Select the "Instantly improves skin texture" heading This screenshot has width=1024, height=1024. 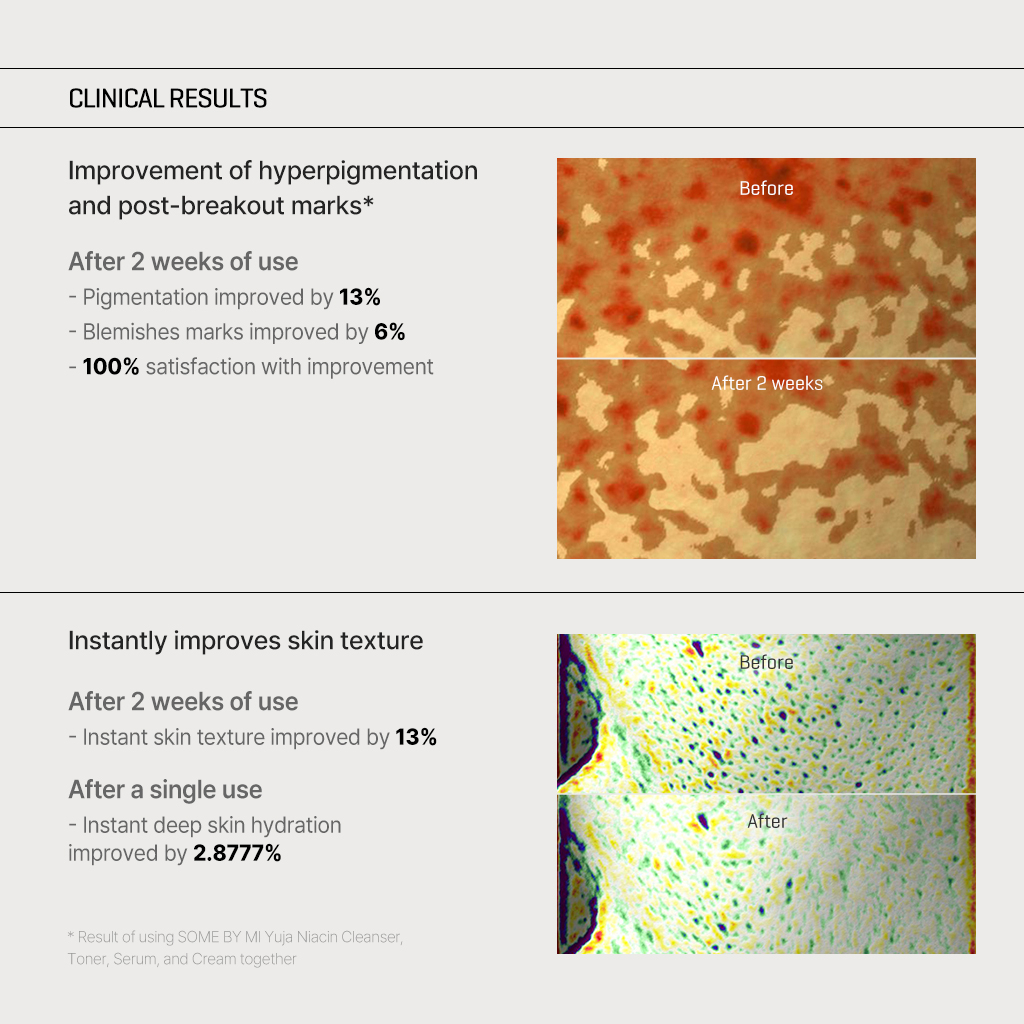pos(245,641)
